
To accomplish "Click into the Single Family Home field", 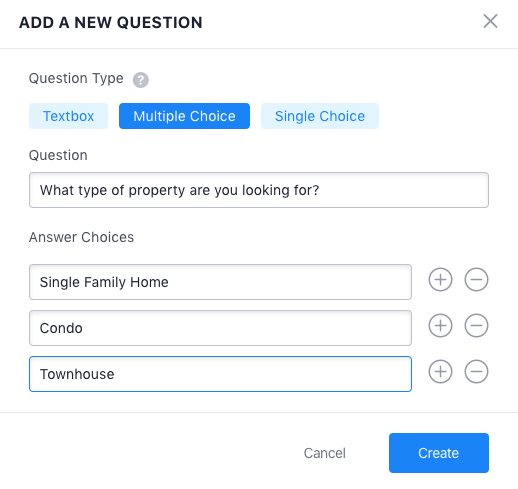I will [220, 282].
